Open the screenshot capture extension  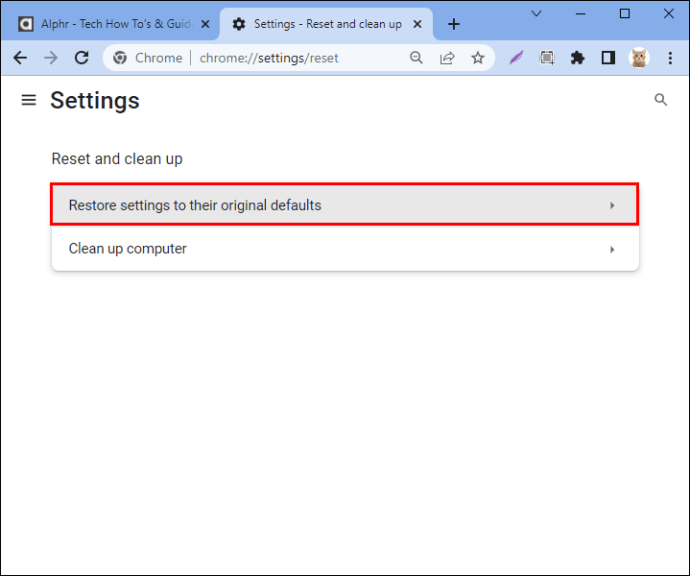pos(547,58)
